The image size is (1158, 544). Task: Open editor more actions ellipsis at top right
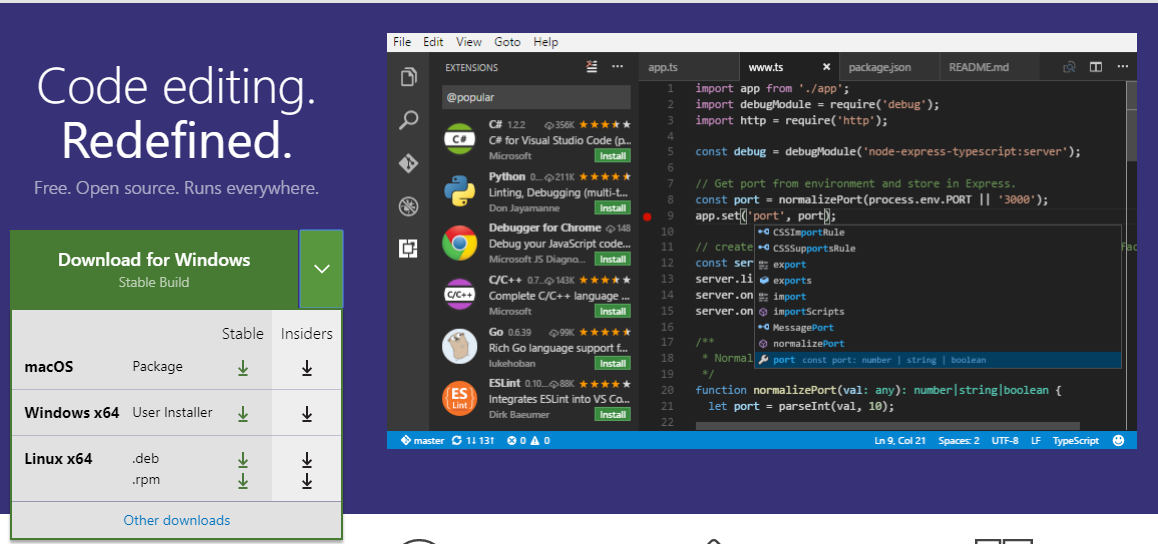pos(1122,67)
